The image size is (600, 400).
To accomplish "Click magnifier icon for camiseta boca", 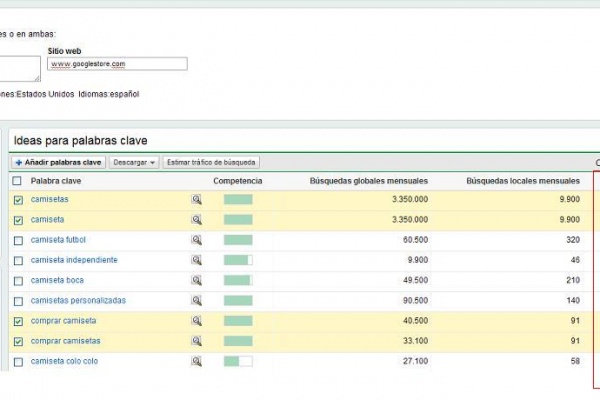I will coord(197,280).
